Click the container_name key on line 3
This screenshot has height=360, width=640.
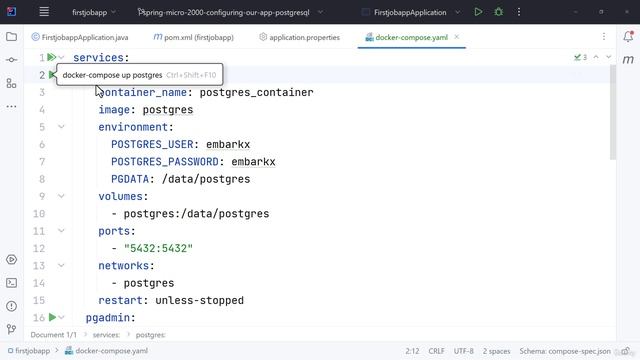[142, 92]
